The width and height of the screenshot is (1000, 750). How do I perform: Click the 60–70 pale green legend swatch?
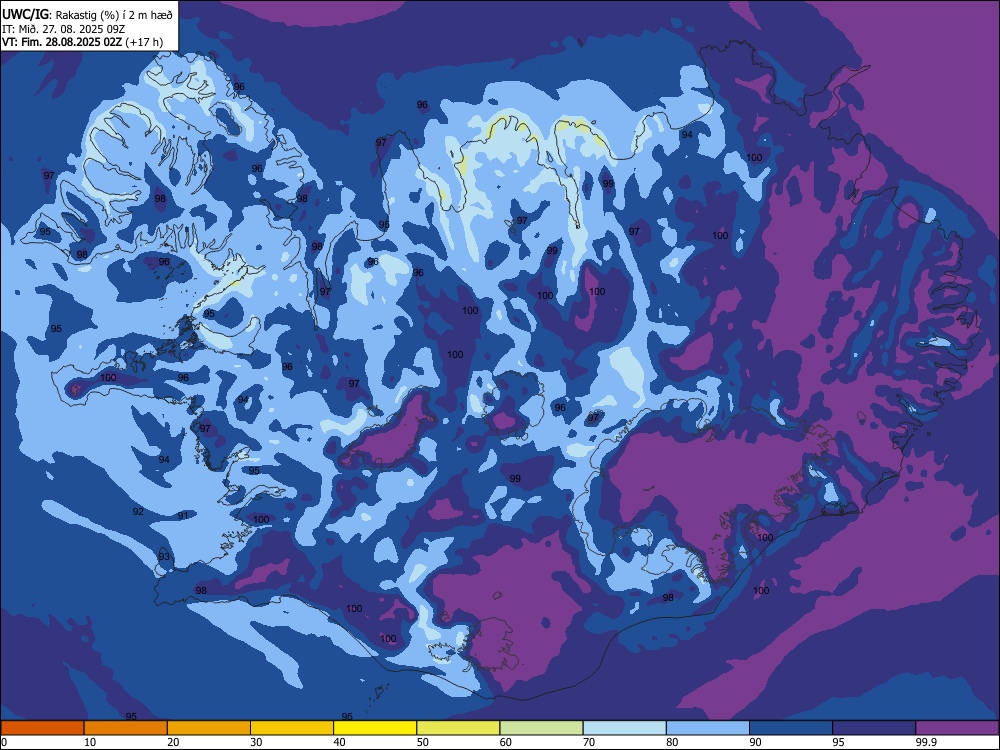(x=541, y=728)
